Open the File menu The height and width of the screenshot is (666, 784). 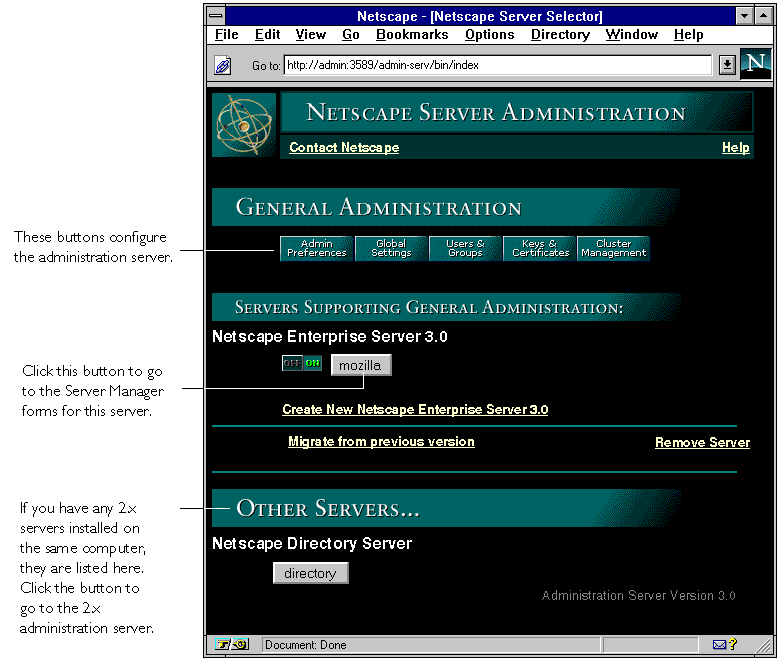[226, 34]
